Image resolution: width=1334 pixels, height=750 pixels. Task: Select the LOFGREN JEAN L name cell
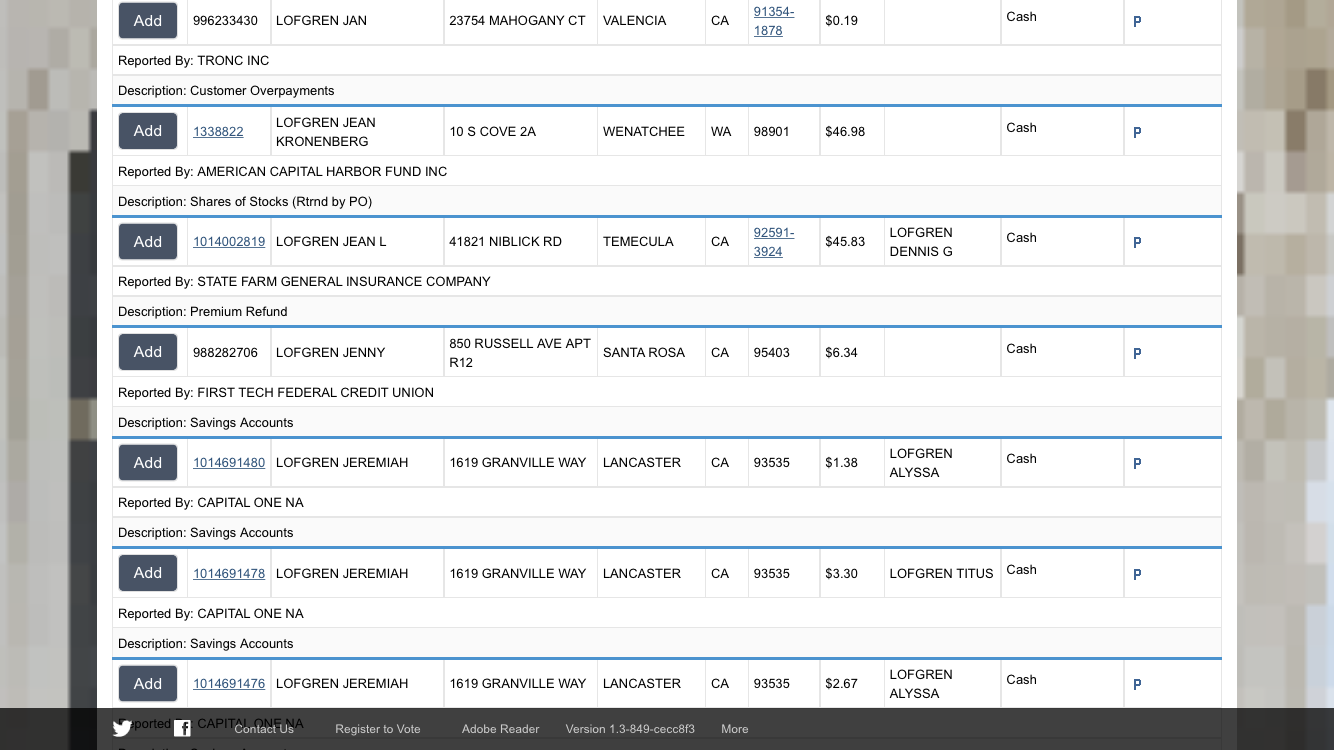[x=357, y=241]
